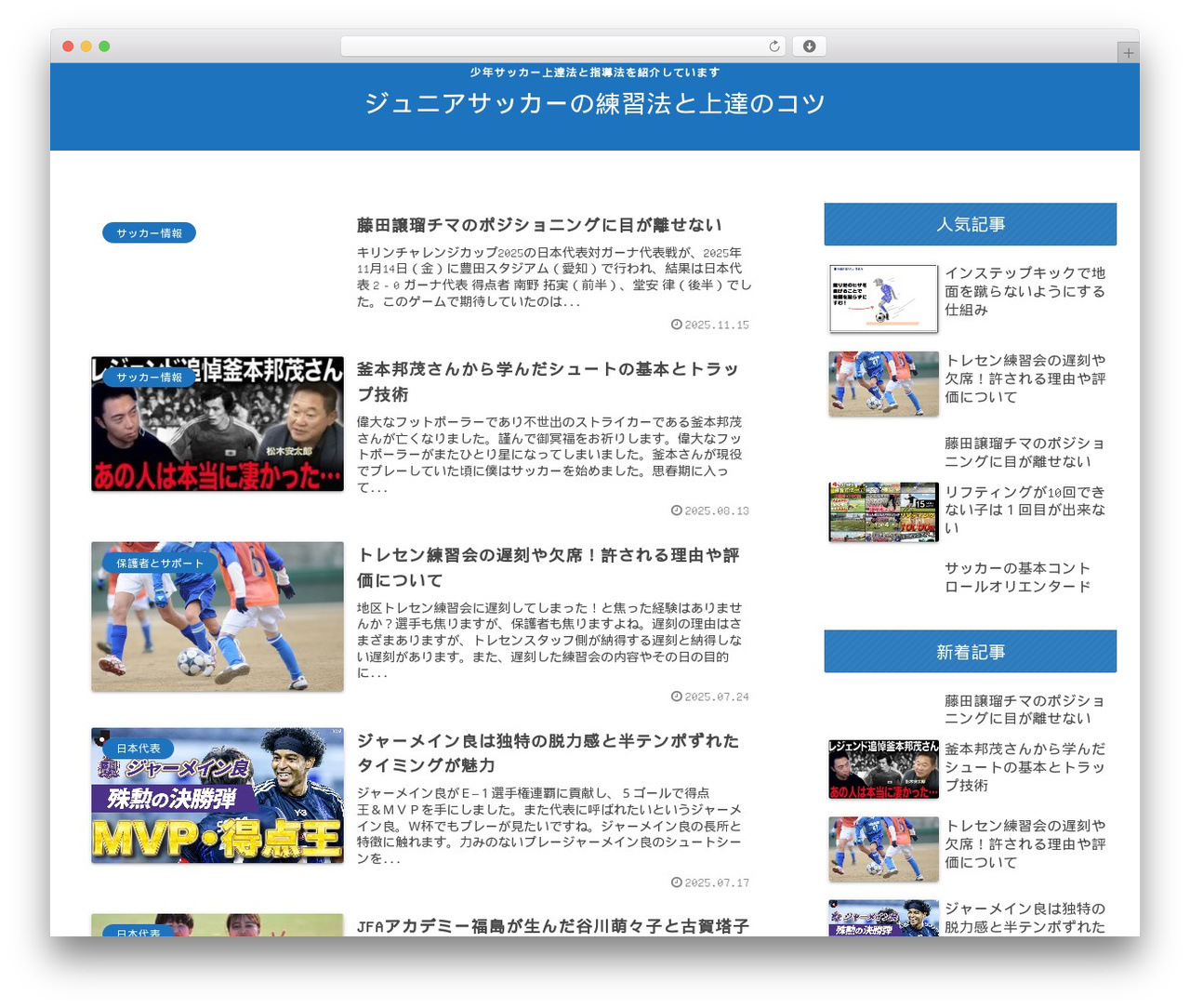Open 藤田譲瑠チマ link in 人気記事
The height and width of the screenshot is (1008, 1190).
(1025, 453)
